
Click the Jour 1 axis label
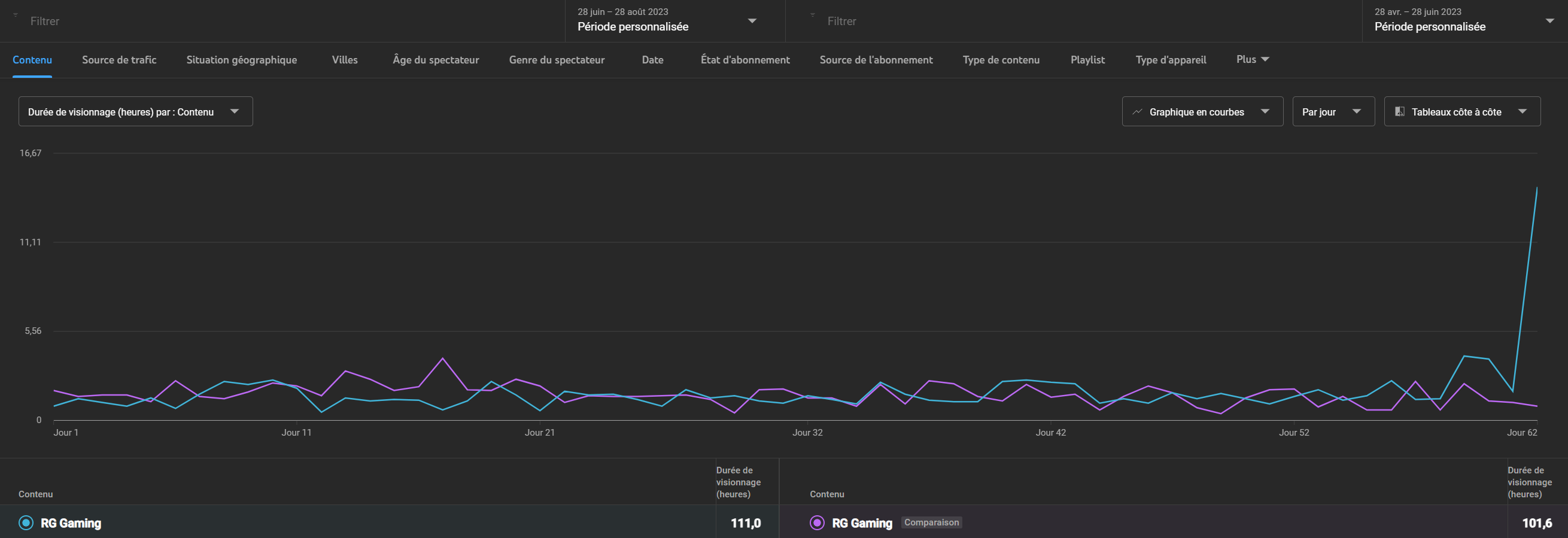[x=66, y=432]
